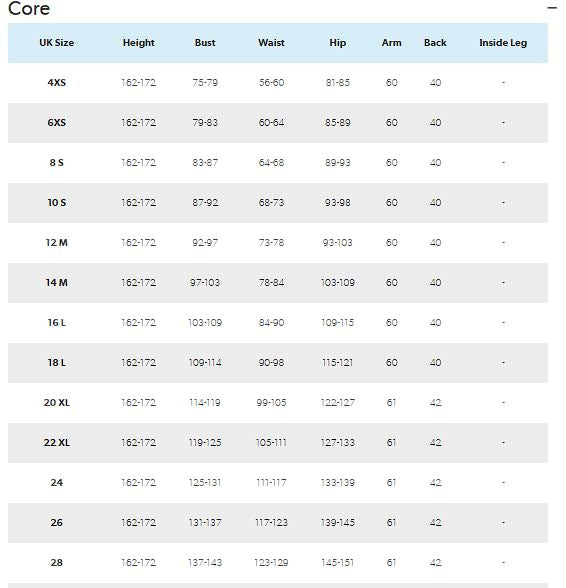566x588 pixels.
Task: Select the 20 XL size label
Action: [x=57, y=403]
